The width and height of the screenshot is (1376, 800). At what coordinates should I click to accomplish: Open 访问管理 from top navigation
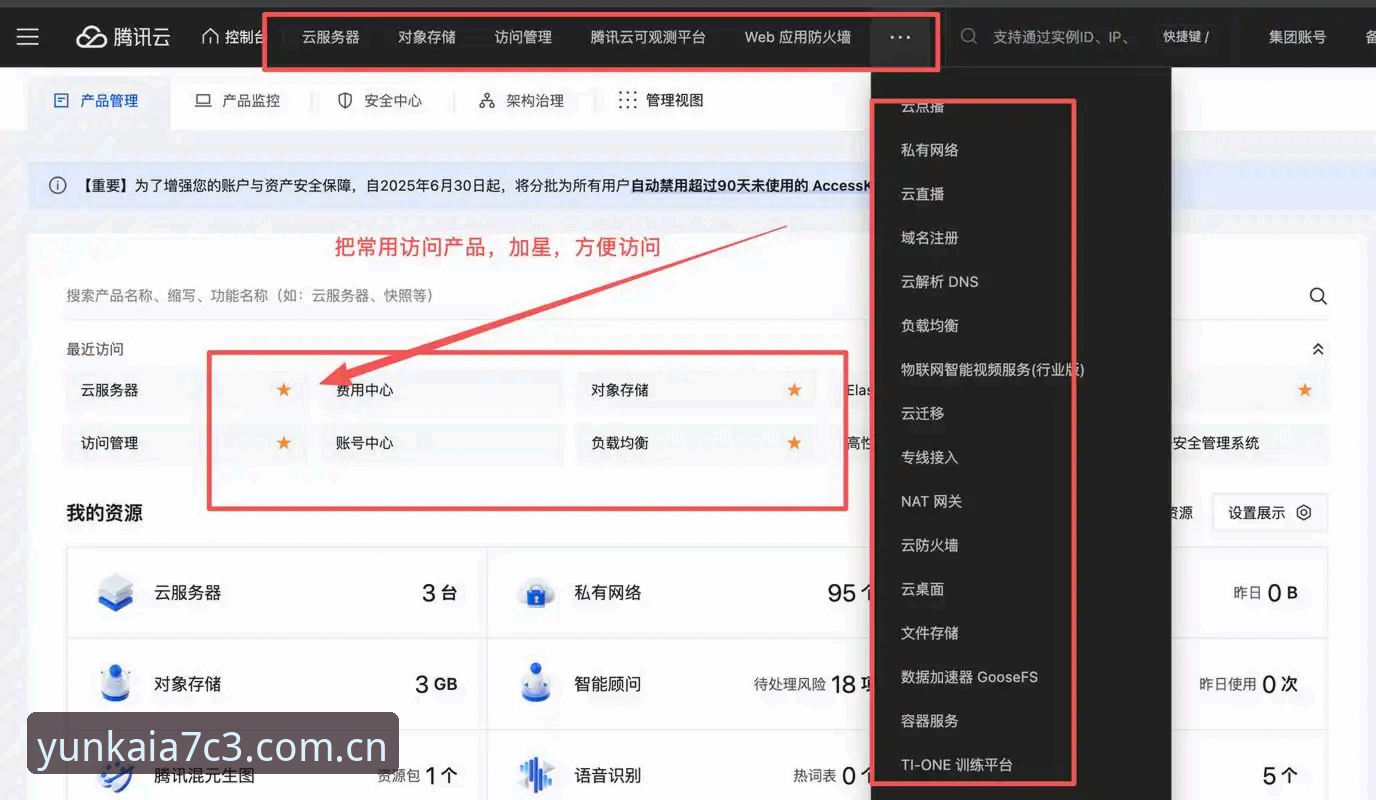[x=523, y=37]
